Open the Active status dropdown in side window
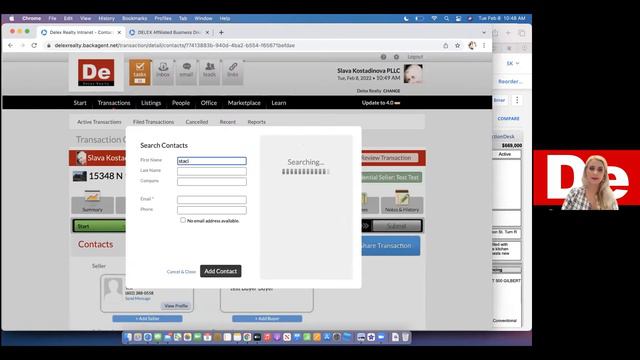The height and width of the screenshot is (360, 640). pos(506,154)
